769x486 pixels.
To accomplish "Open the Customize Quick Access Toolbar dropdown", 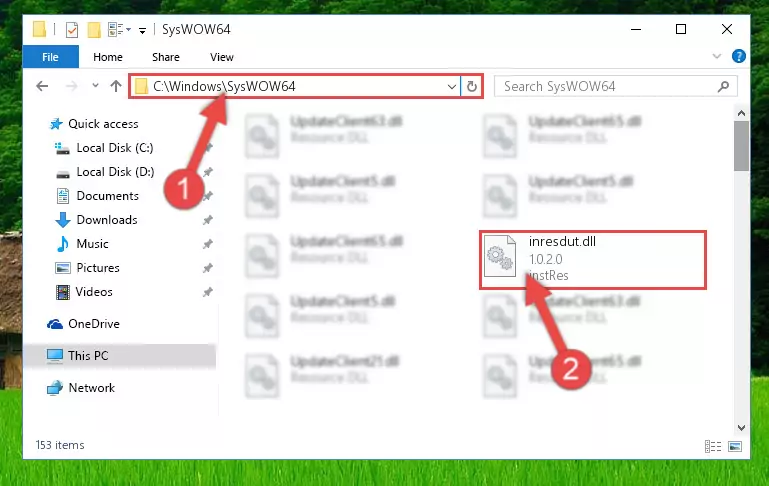I will point(142,30).
